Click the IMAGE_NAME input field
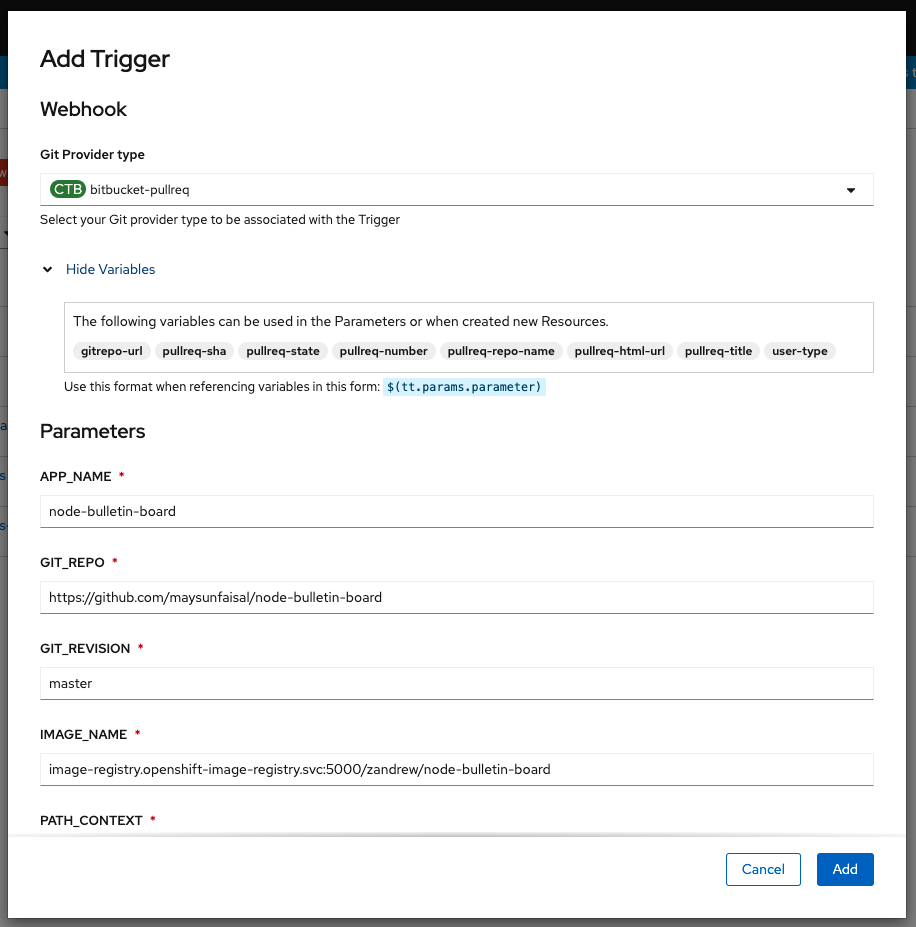Viewport: 916px width, 927px height. click(456, 769)
